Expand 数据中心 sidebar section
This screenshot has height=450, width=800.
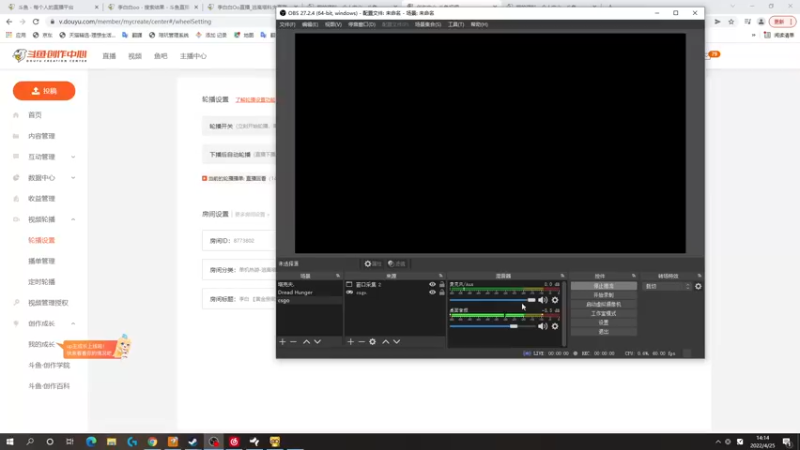tap(73, 178)
